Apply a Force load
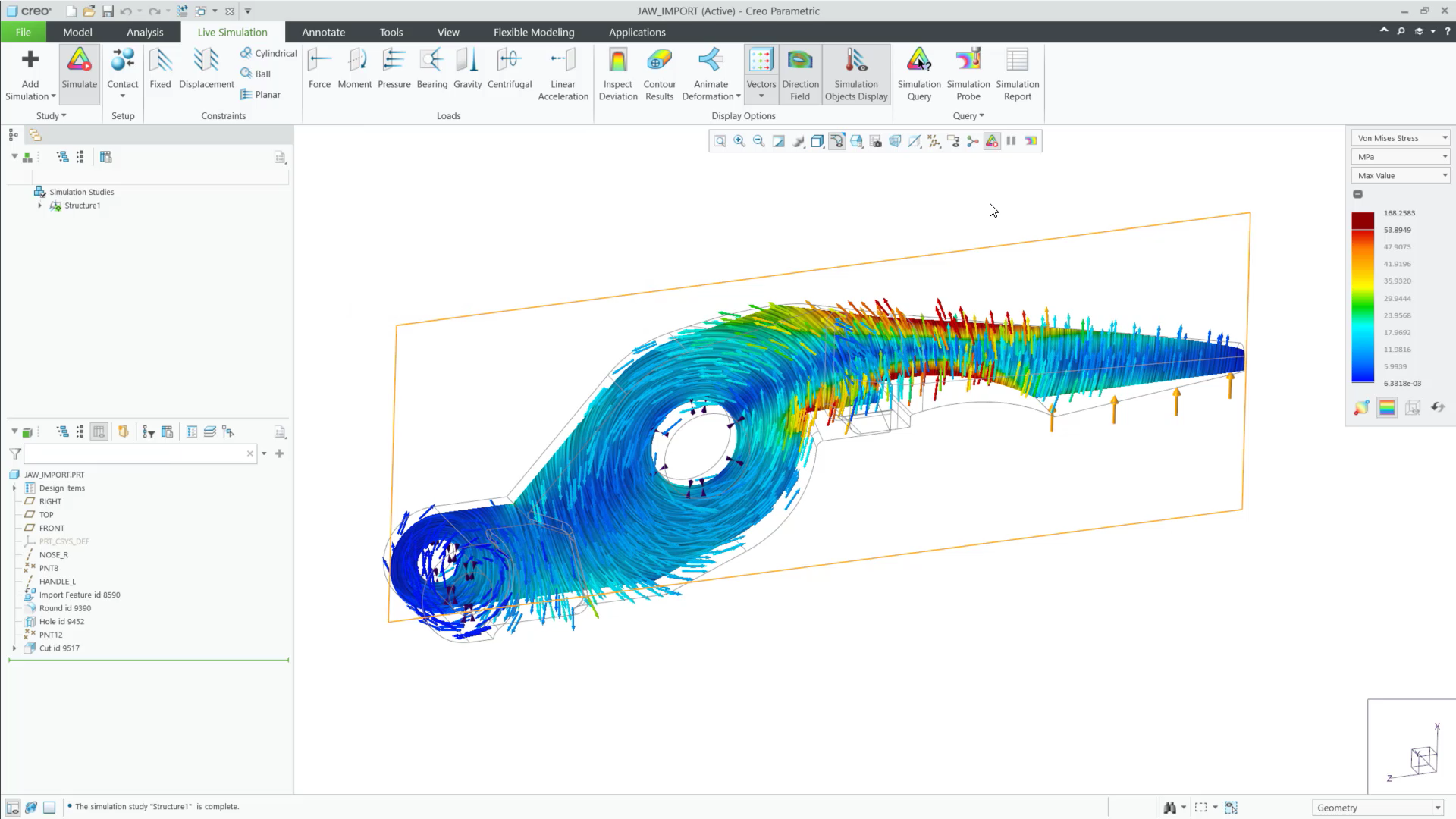Viewport: 1456px width, 819px height. [x=319, y=69]
